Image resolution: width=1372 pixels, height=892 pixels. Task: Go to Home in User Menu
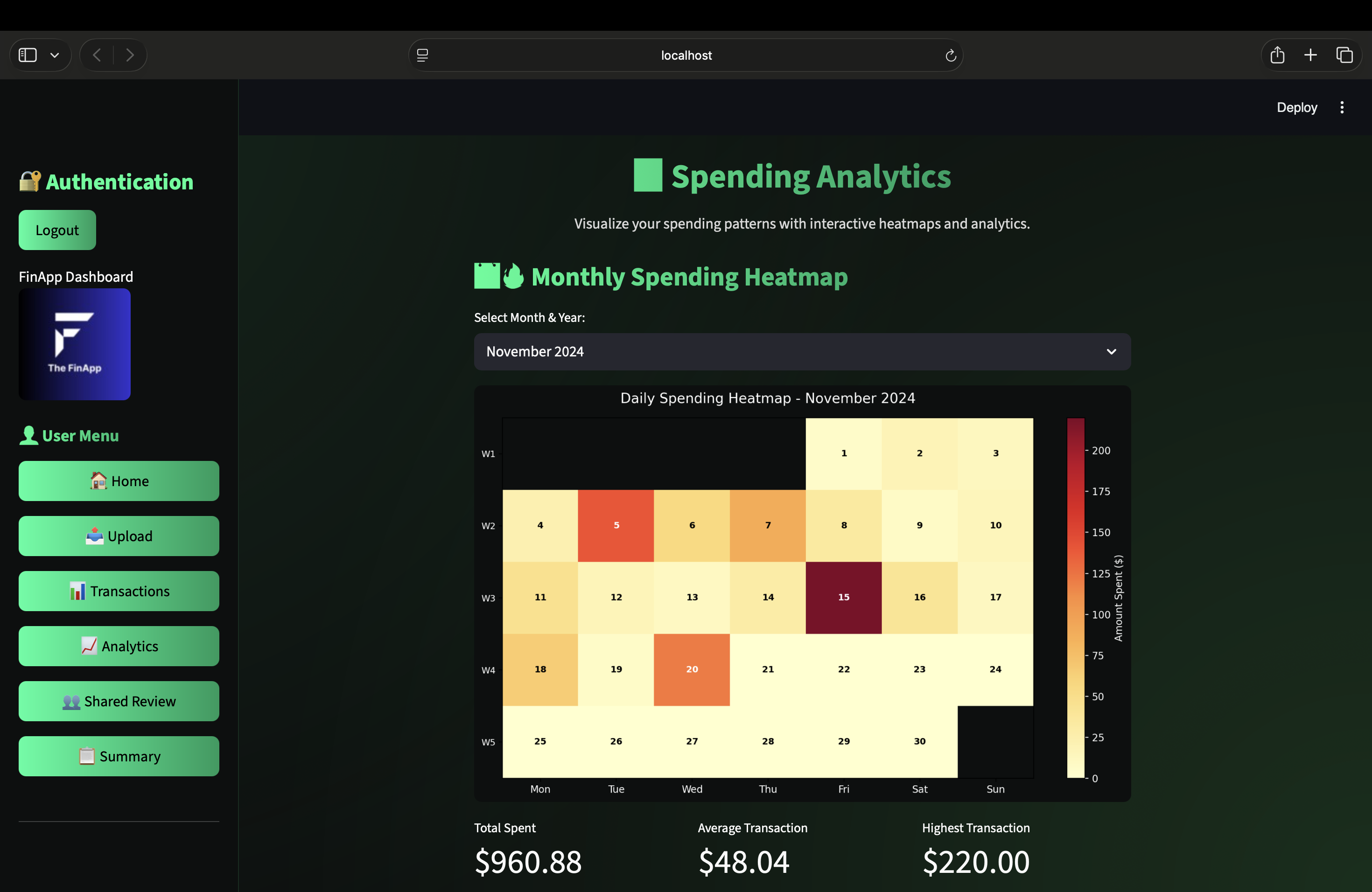coord(119,481)
